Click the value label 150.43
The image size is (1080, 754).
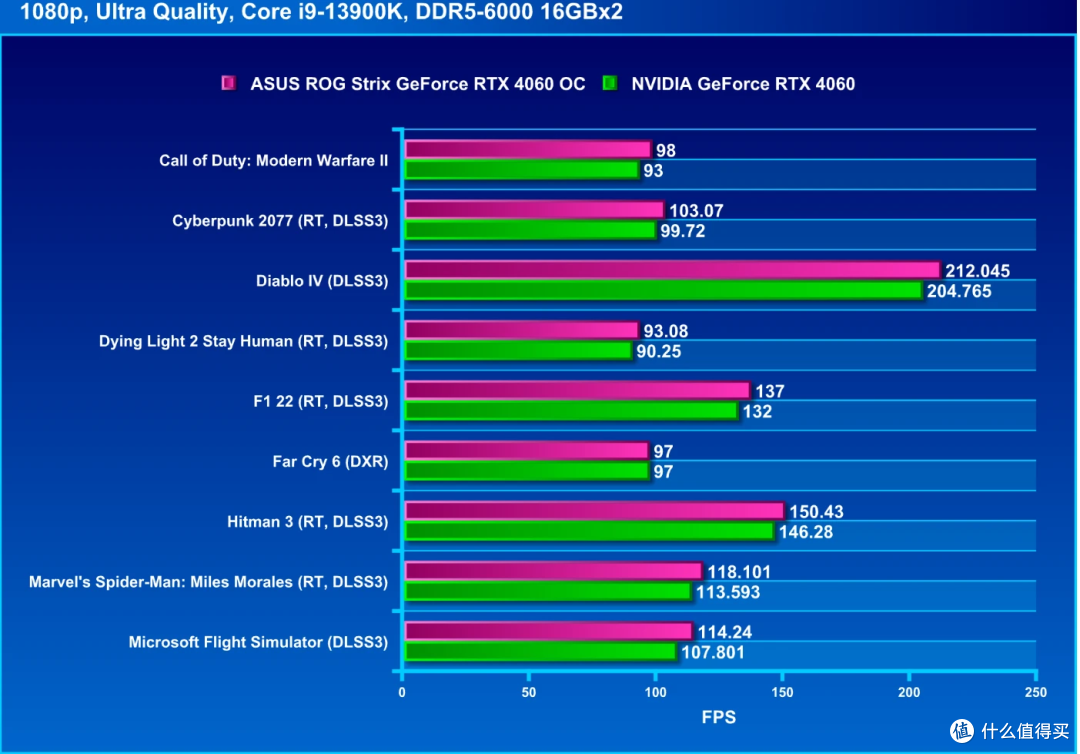(x=816, y=512)
